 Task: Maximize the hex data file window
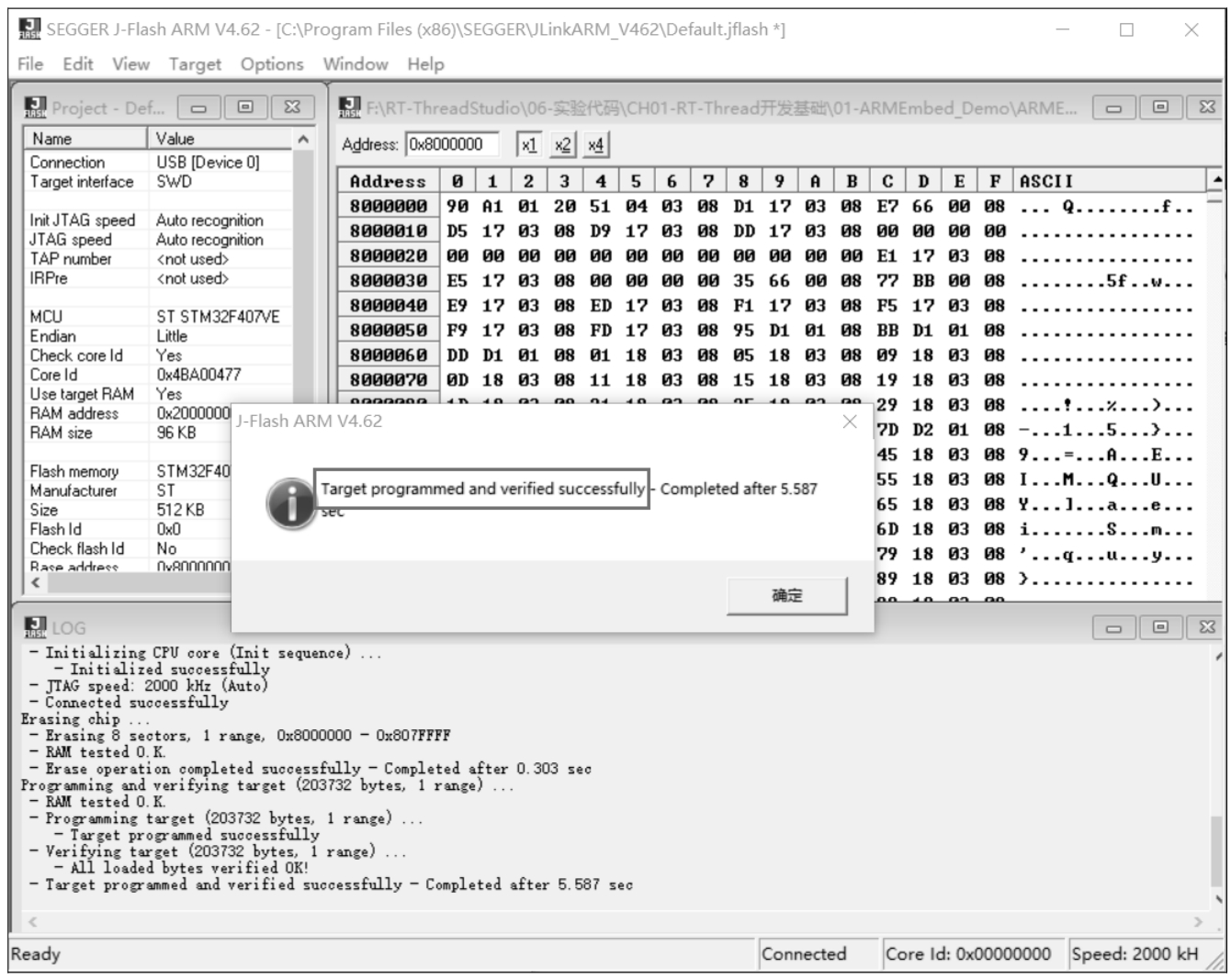(1160, 107)
